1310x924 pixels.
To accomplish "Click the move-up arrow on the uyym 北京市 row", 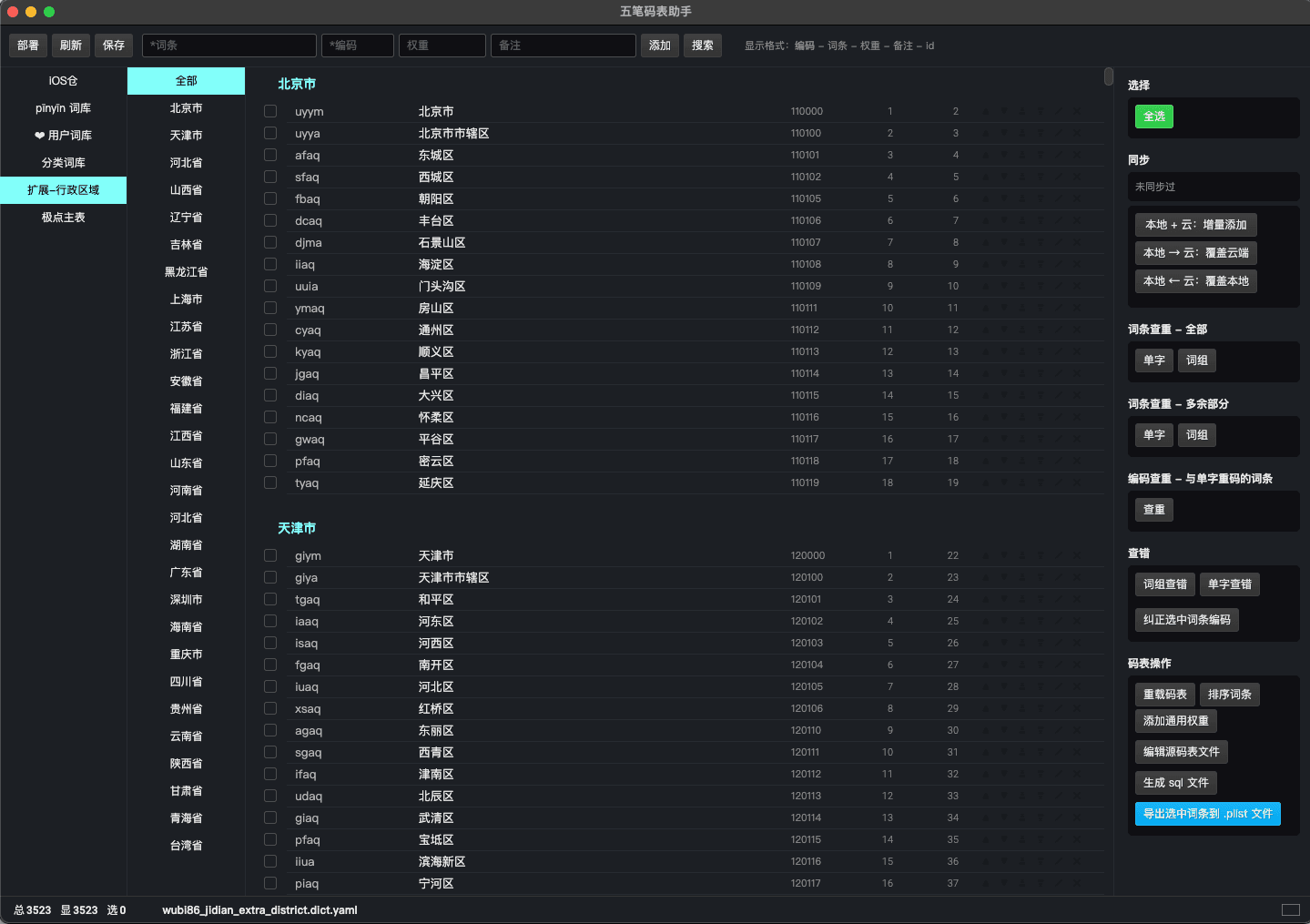I will pyautogui.click(x=986, y=112).
